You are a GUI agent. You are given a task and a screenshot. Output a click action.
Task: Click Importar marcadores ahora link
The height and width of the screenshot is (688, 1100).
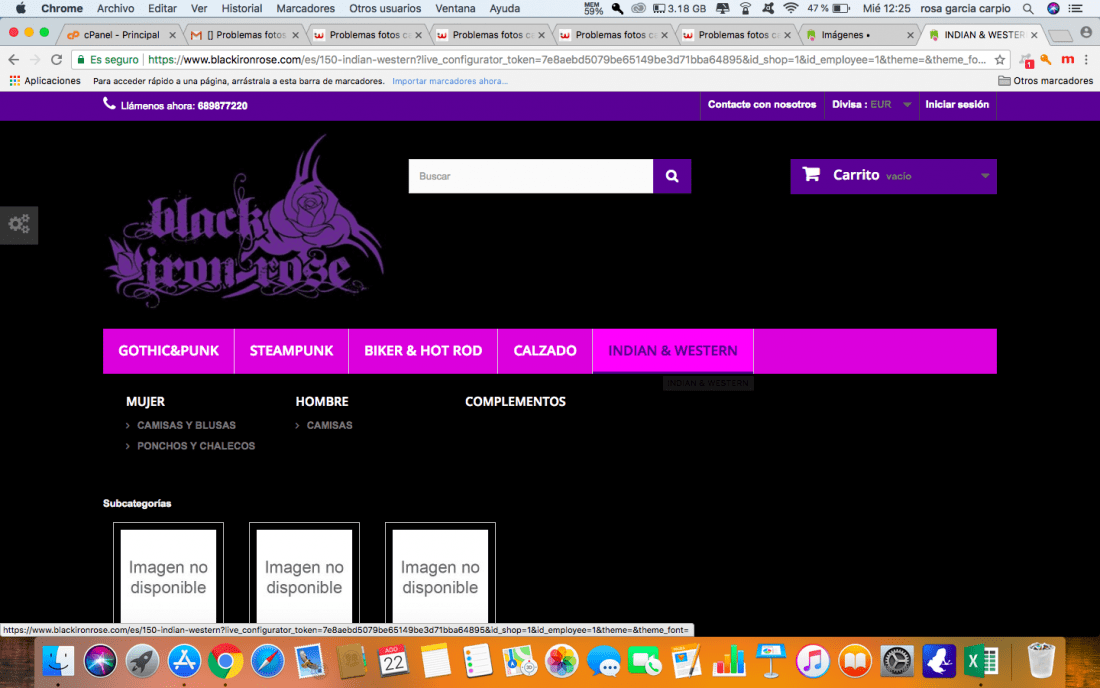point(450,81)
